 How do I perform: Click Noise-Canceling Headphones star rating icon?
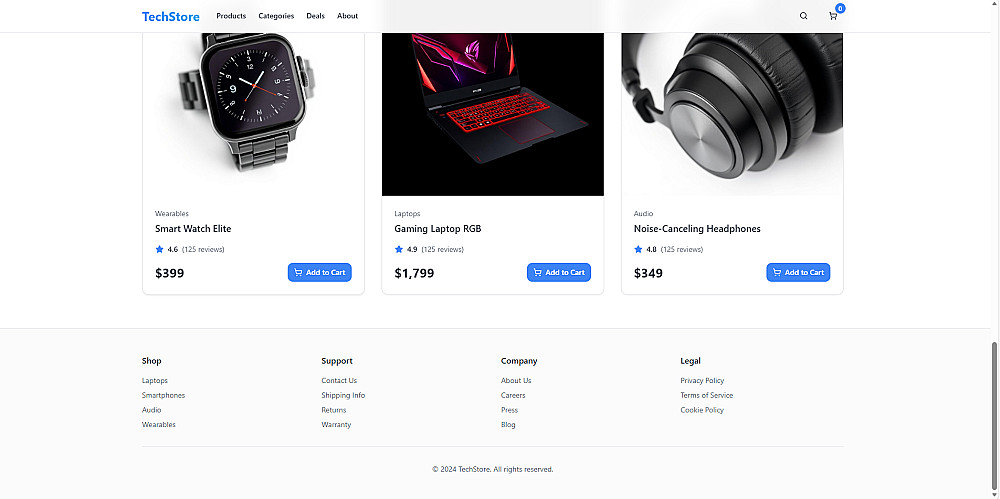click(638, 250)
